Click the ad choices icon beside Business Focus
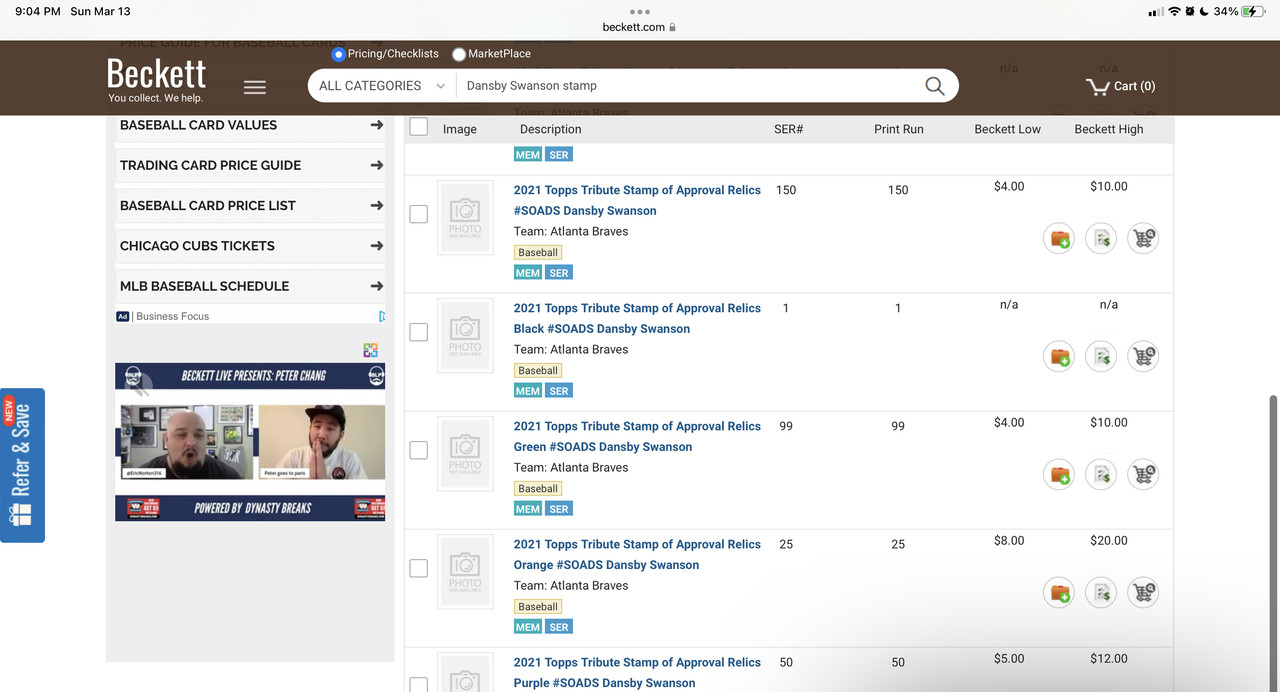Screen dimensions: 1280x692 382,316
